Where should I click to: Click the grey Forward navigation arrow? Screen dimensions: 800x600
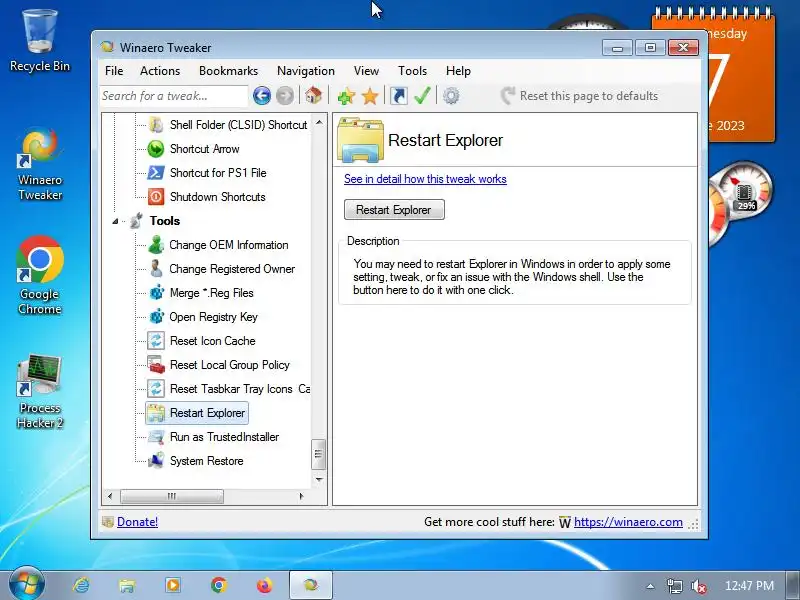pos(285,95)
